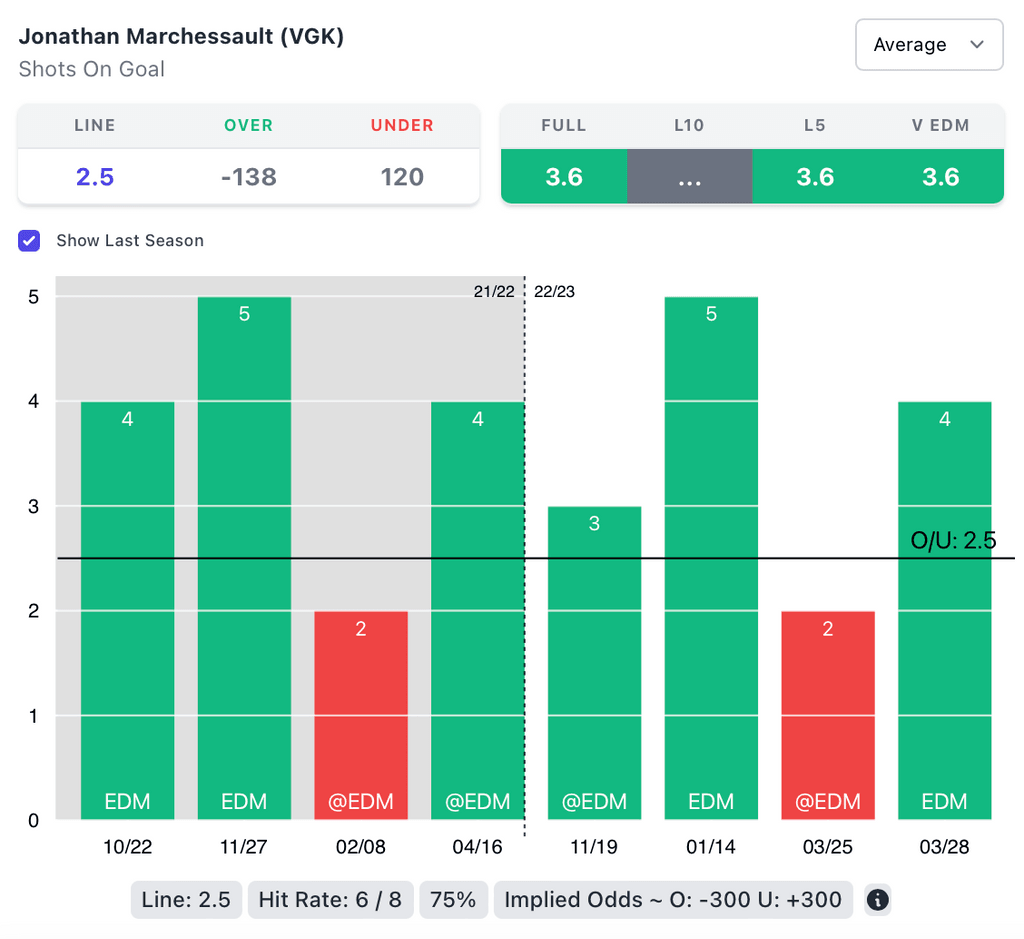Select the V EDM stats tab
1024x939 pixels.
click(x=941, y=176)
